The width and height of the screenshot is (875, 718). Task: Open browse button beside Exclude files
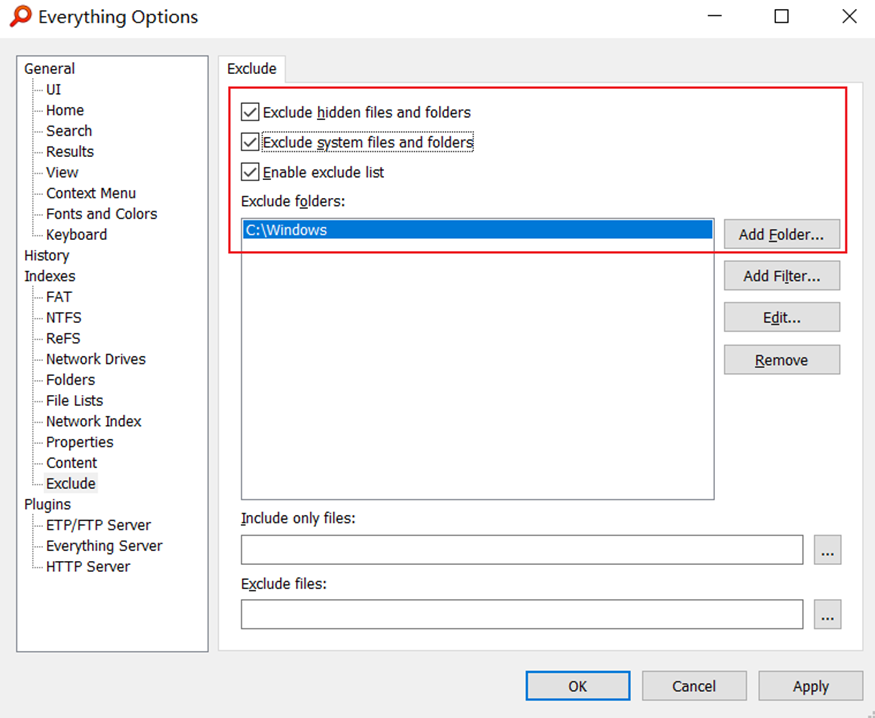(827, 614)
